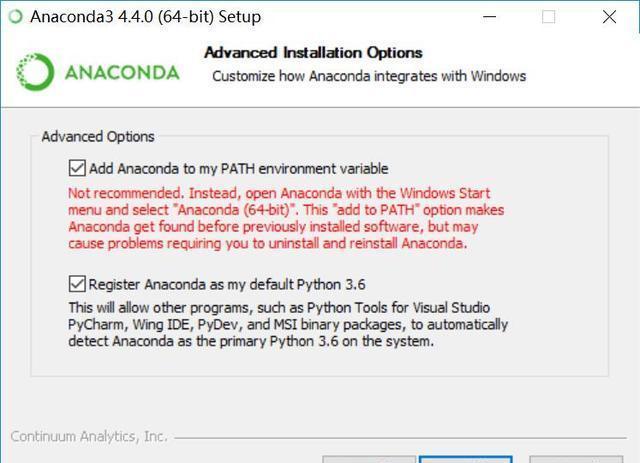Click the Anaconda icon in the title bar
The height and width of the screenshot is (463, 640).
pyautogui.click(x=15, y=17)
